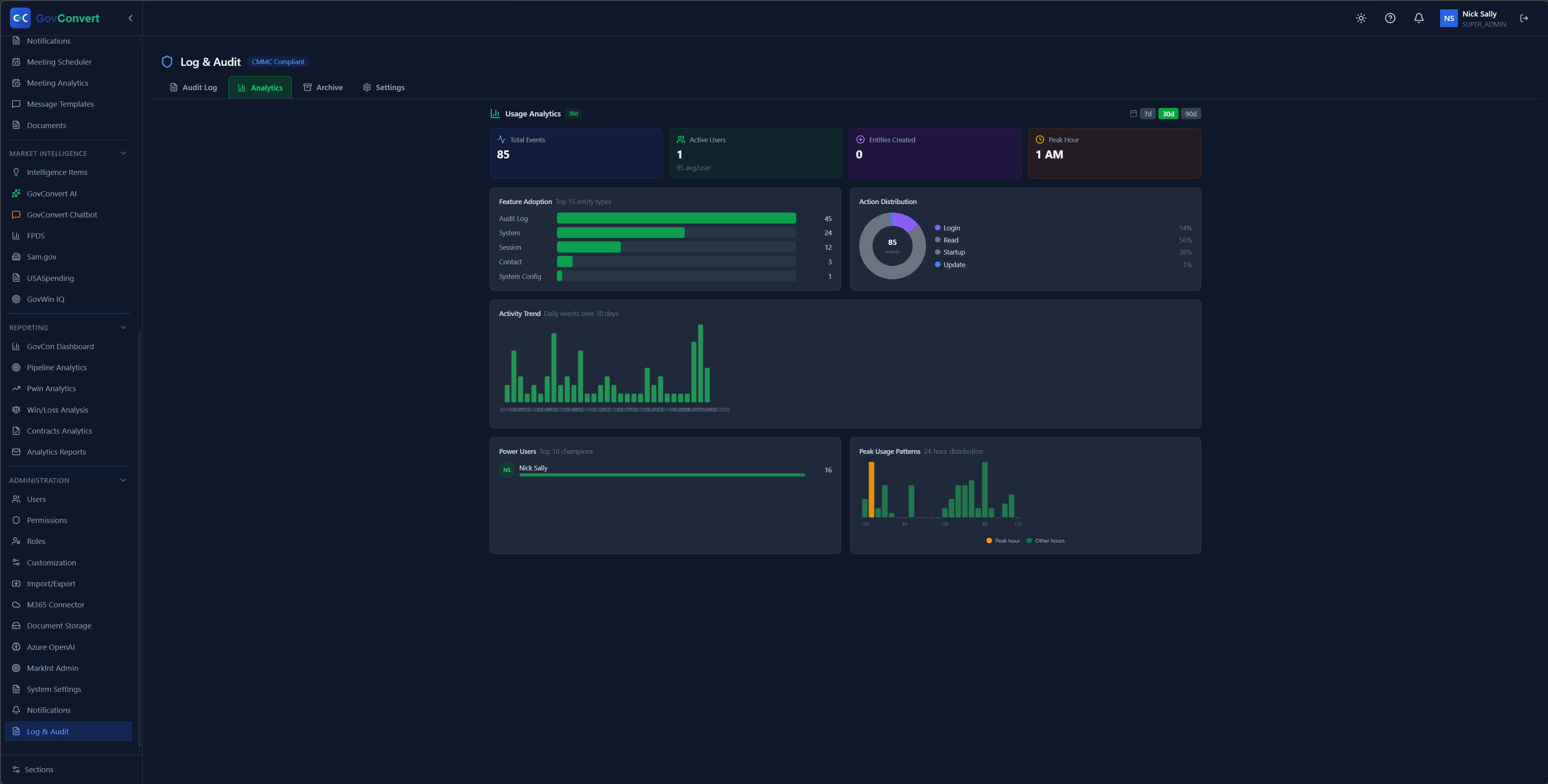1548x784 pixels.
Task: Open the notifications bell in the header
Action: pyautogui.click(x=1419, y=18)
